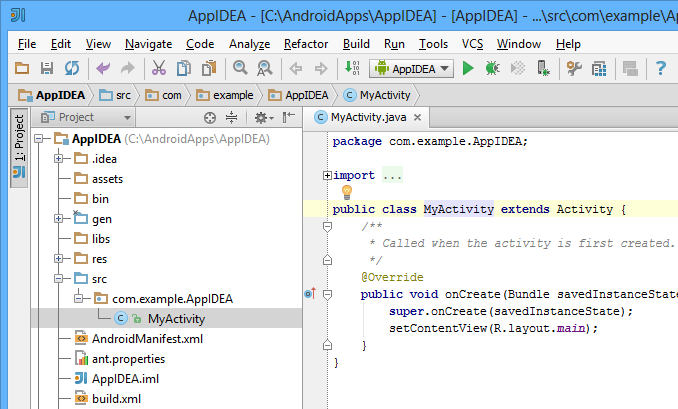Click the Synchronize refresh icon
The image size is (678, 409).
pyautogui.click(x=72, y=68)
